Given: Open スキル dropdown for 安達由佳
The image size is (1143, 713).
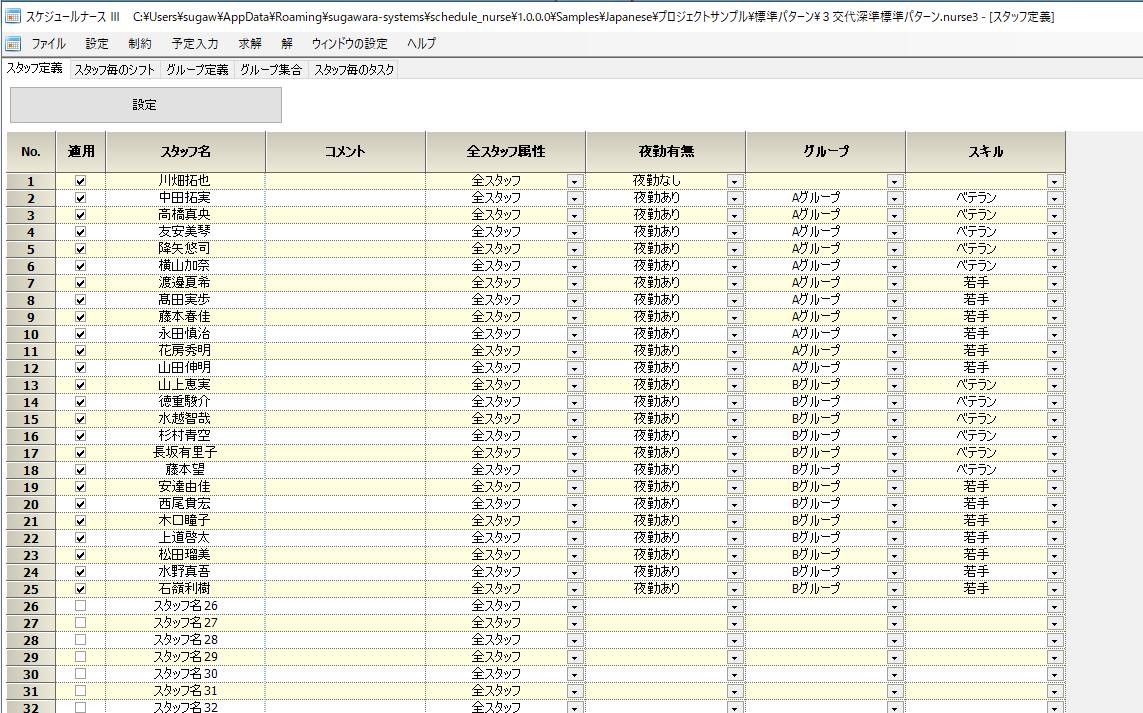Looking at the screenshot, I should pos(1055,488).
